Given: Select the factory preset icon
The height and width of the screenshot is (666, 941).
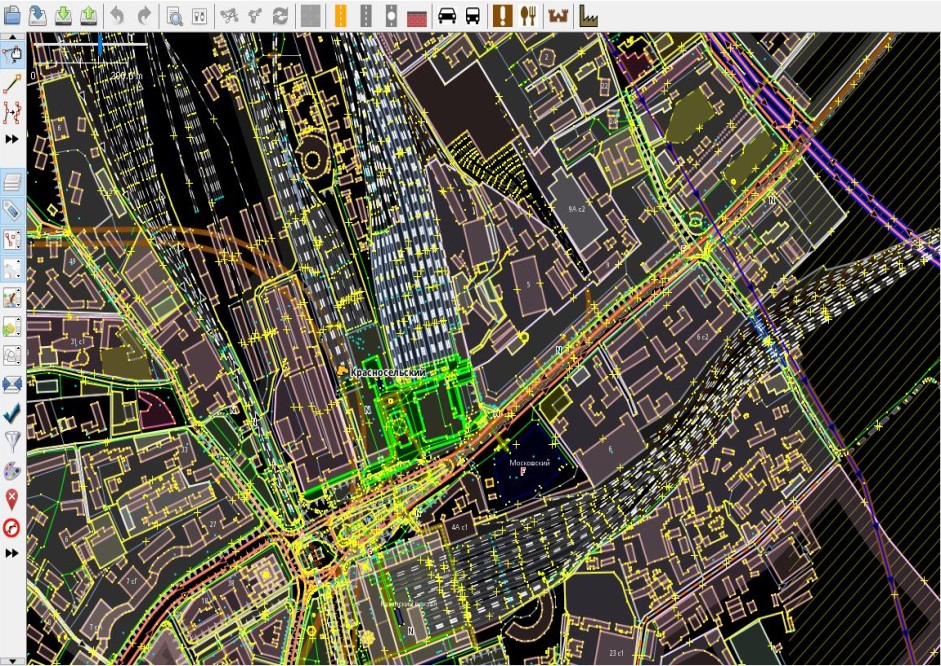Looking at the screenshot, I should click(589, 16).
